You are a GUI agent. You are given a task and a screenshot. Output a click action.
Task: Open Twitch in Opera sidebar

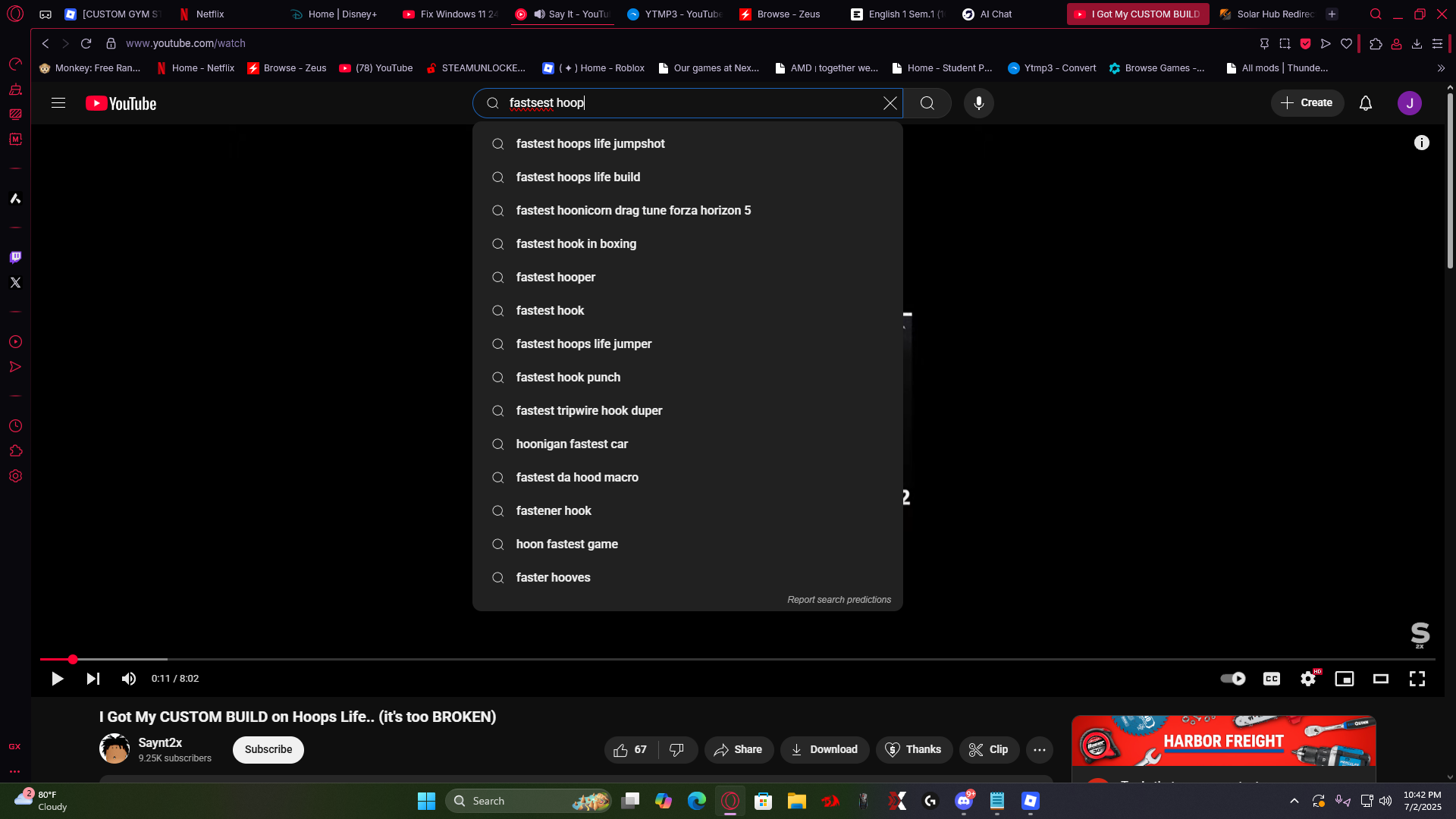pos(15,258)
